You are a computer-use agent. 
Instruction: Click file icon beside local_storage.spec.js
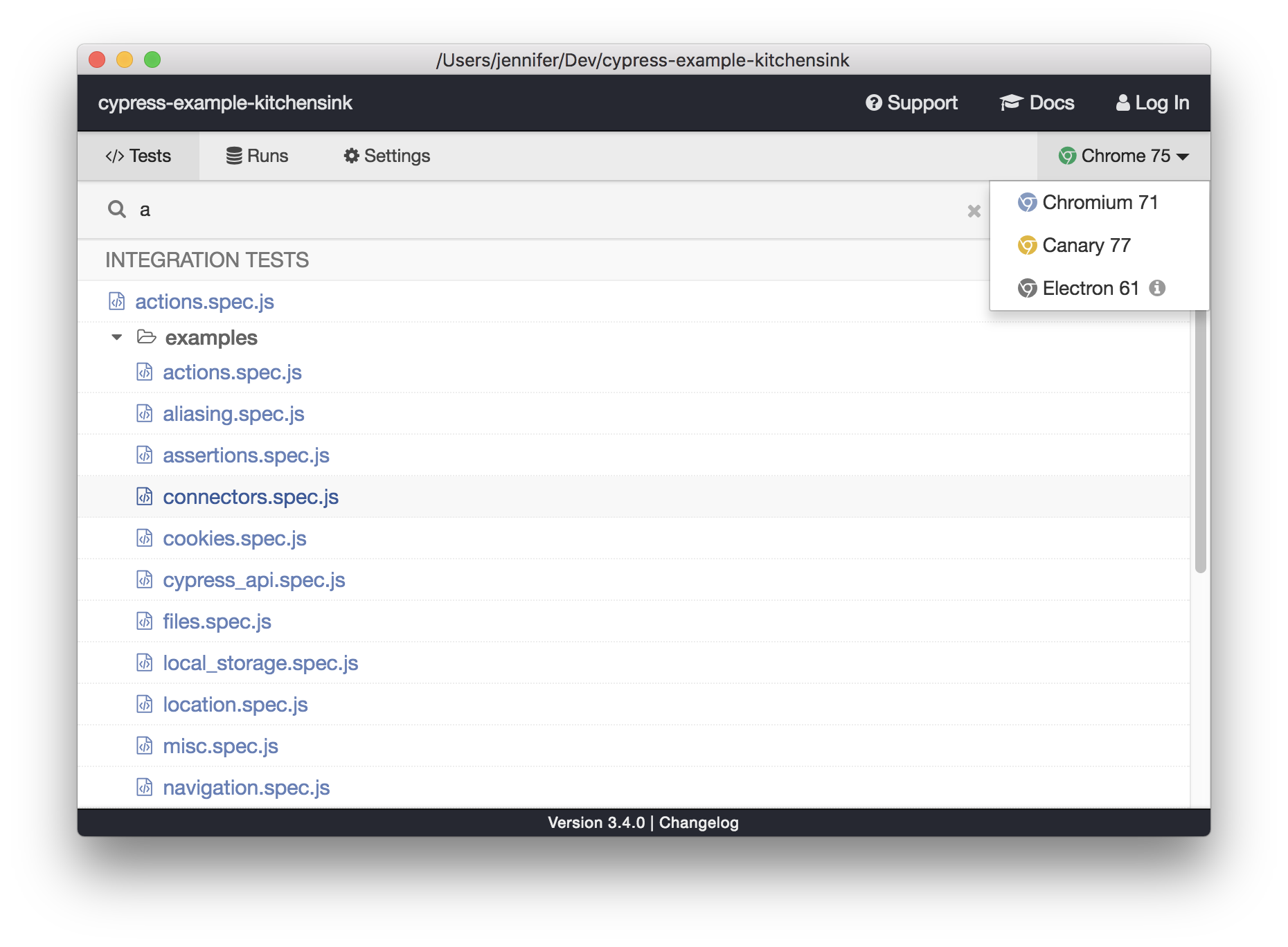[x=144, y=662]
